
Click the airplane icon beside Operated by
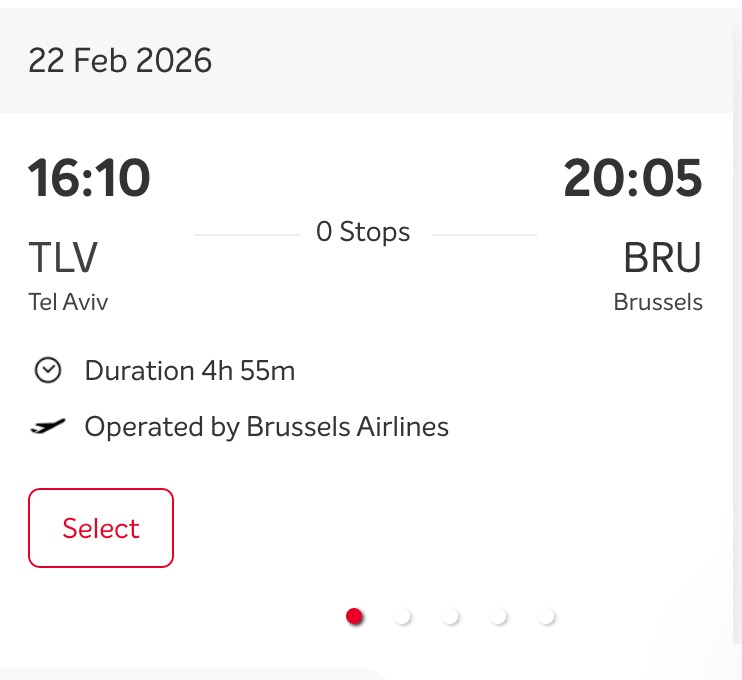click(x=47, y=427)
